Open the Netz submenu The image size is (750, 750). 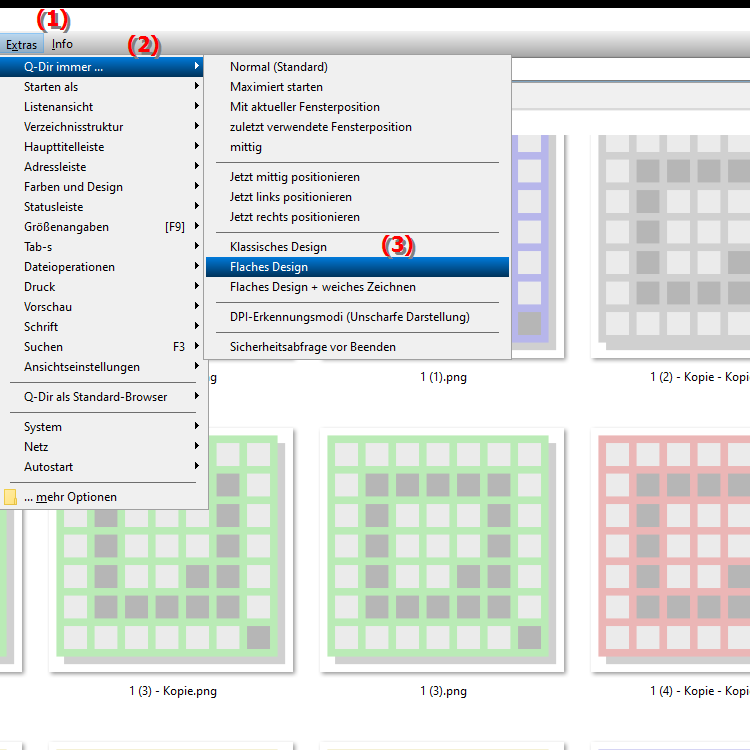pyautogui.click(x=102, y=447)
